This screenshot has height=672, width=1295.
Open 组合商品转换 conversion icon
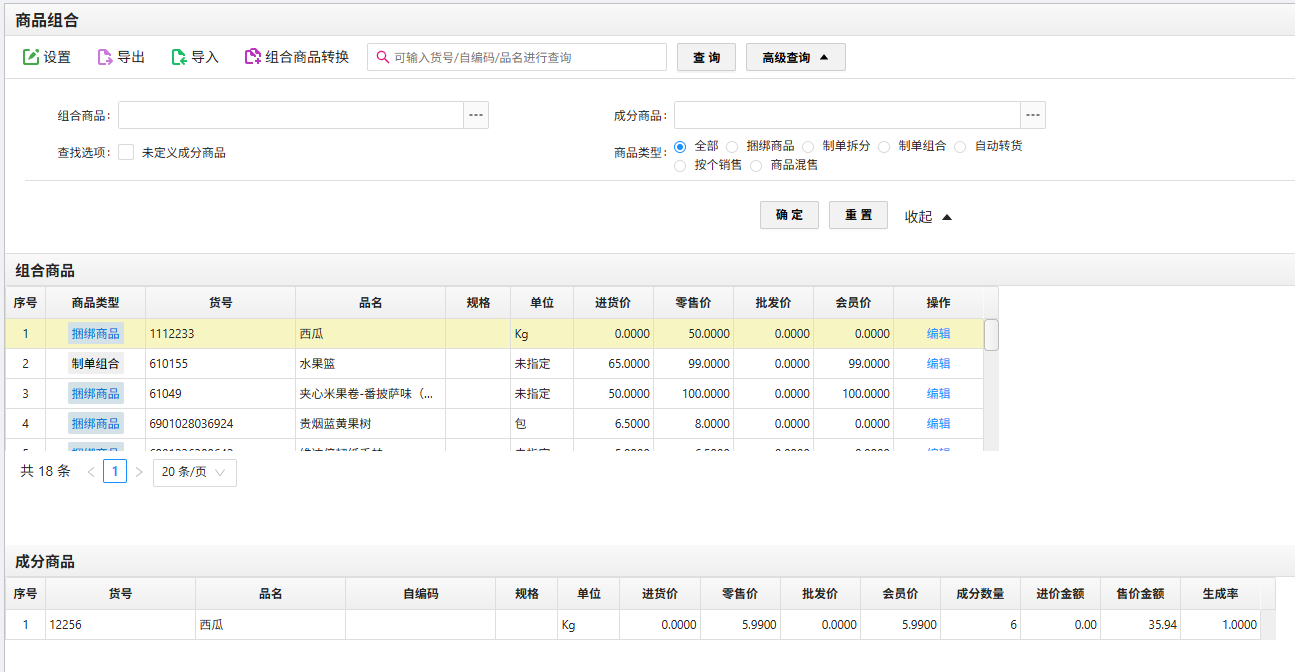click(x=253, y=57)
